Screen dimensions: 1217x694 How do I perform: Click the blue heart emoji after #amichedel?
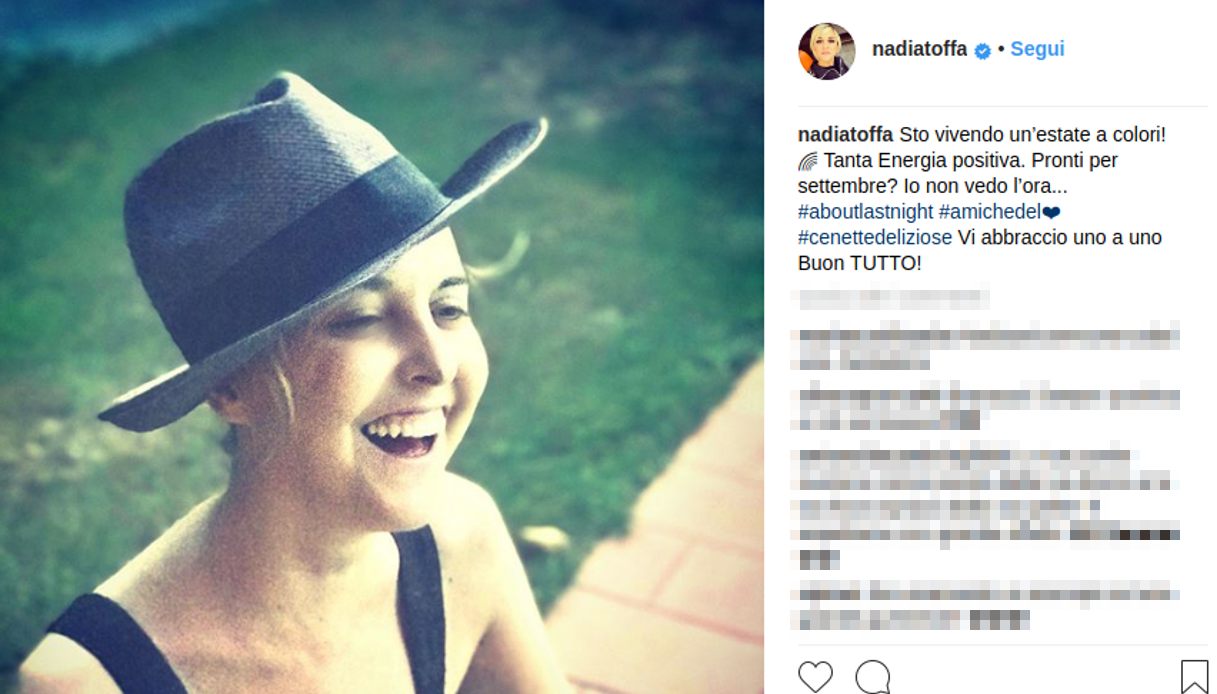coord(1051,212)
